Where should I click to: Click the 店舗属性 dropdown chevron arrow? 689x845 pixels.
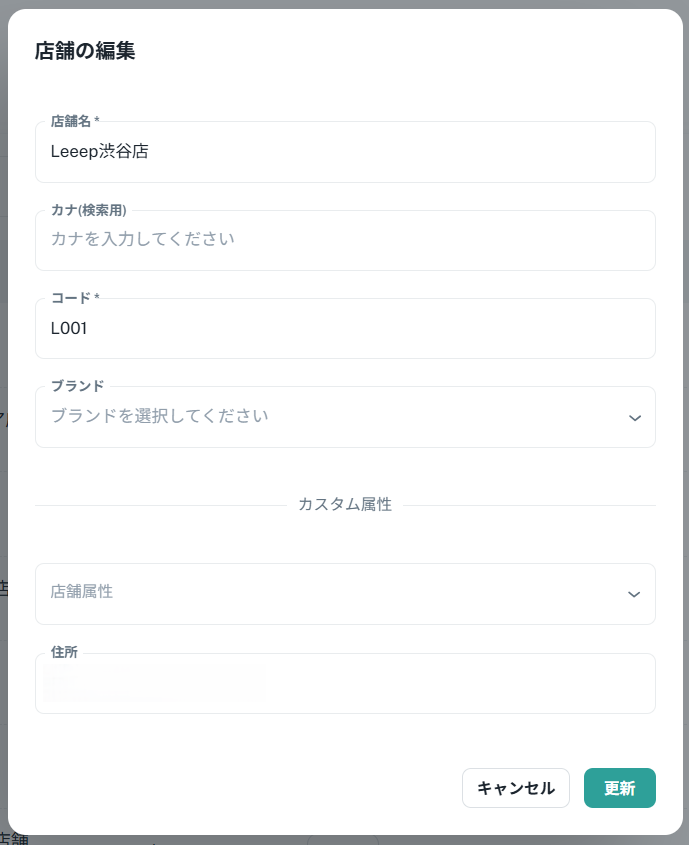633,594
